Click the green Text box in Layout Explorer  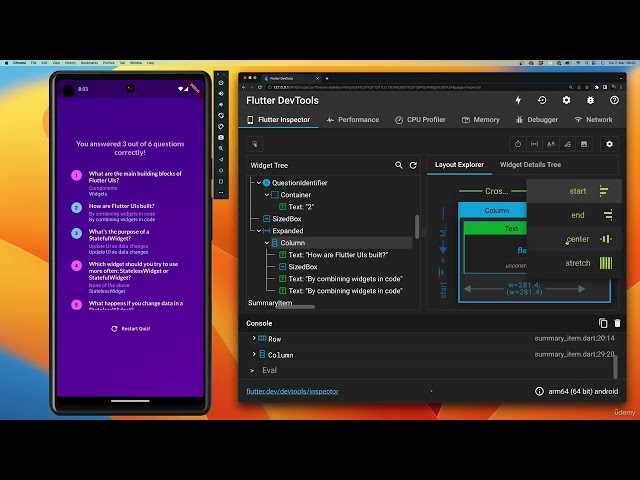pyautogui.click(x=496, y=228)
